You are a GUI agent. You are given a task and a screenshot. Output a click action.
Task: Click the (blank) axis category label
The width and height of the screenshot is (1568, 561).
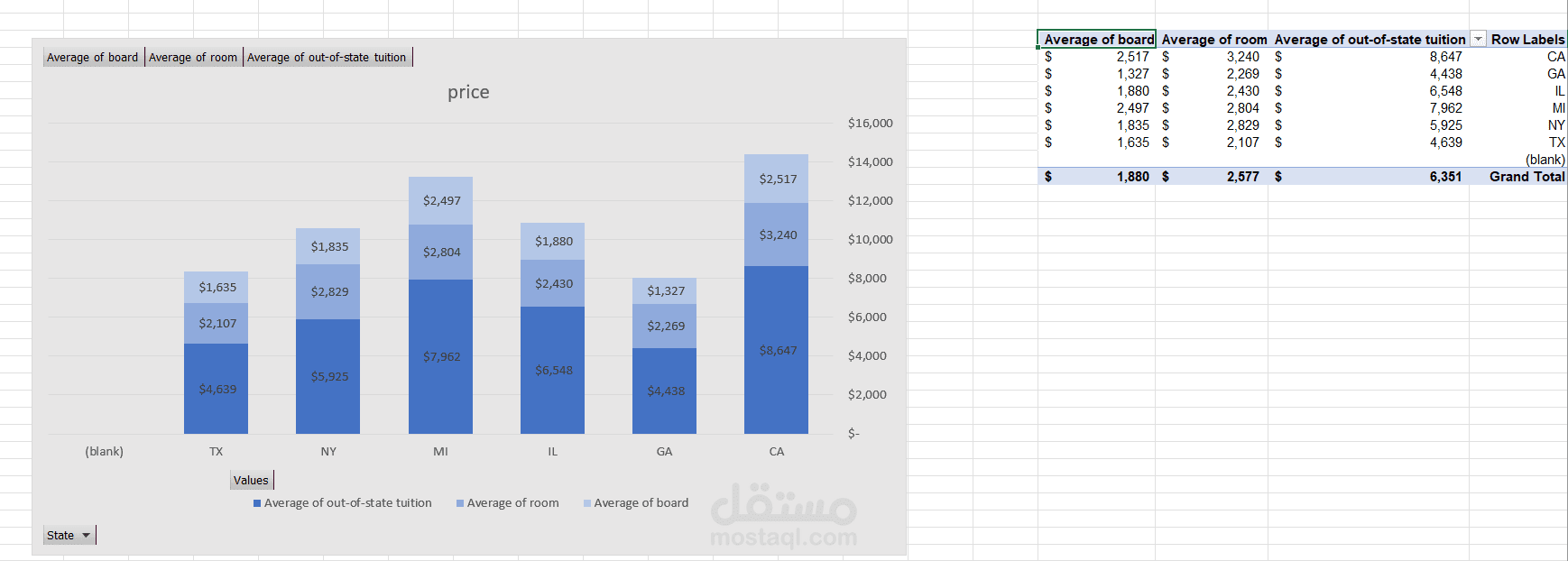pos(105,451)
